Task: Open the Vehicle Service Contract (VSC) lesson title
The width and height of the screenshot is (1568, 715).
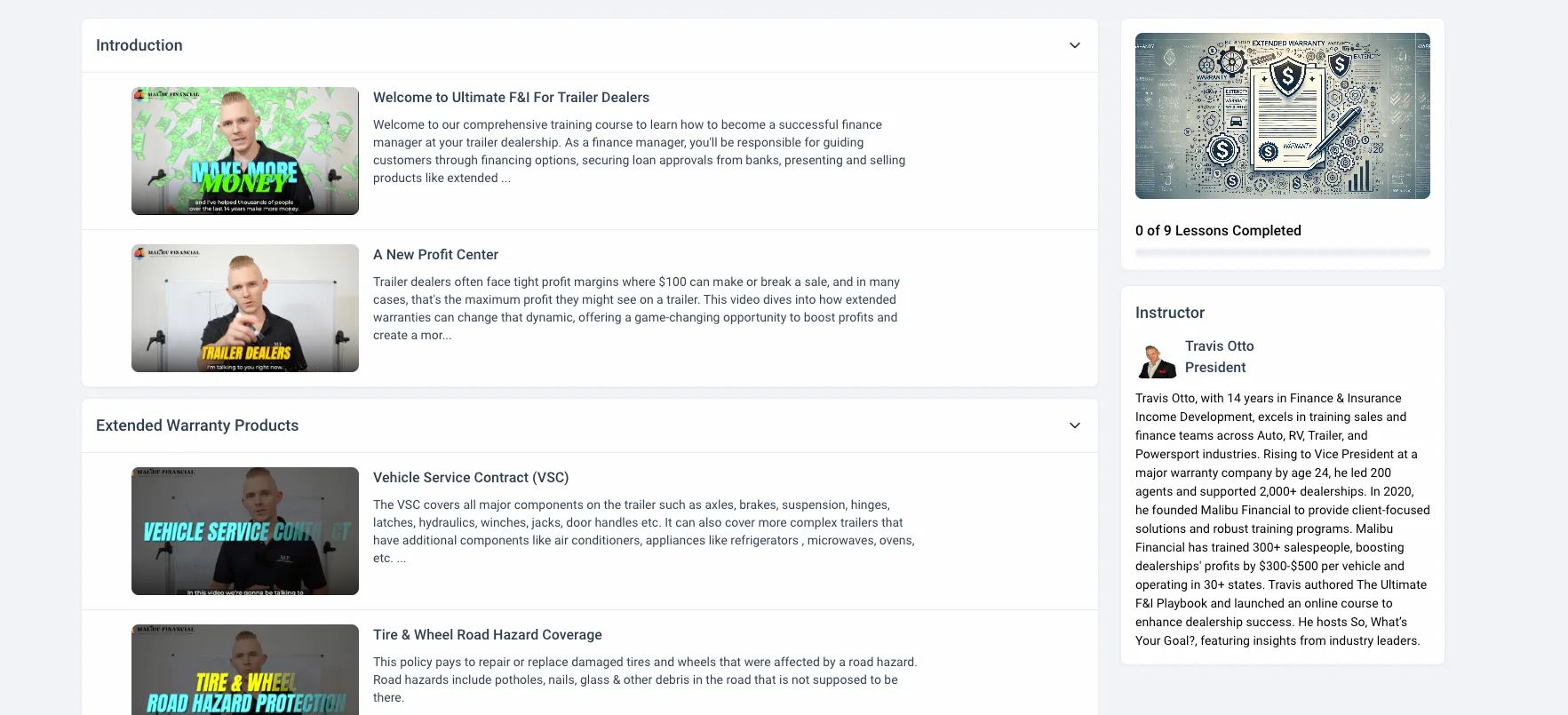Action: pos(471,478)
